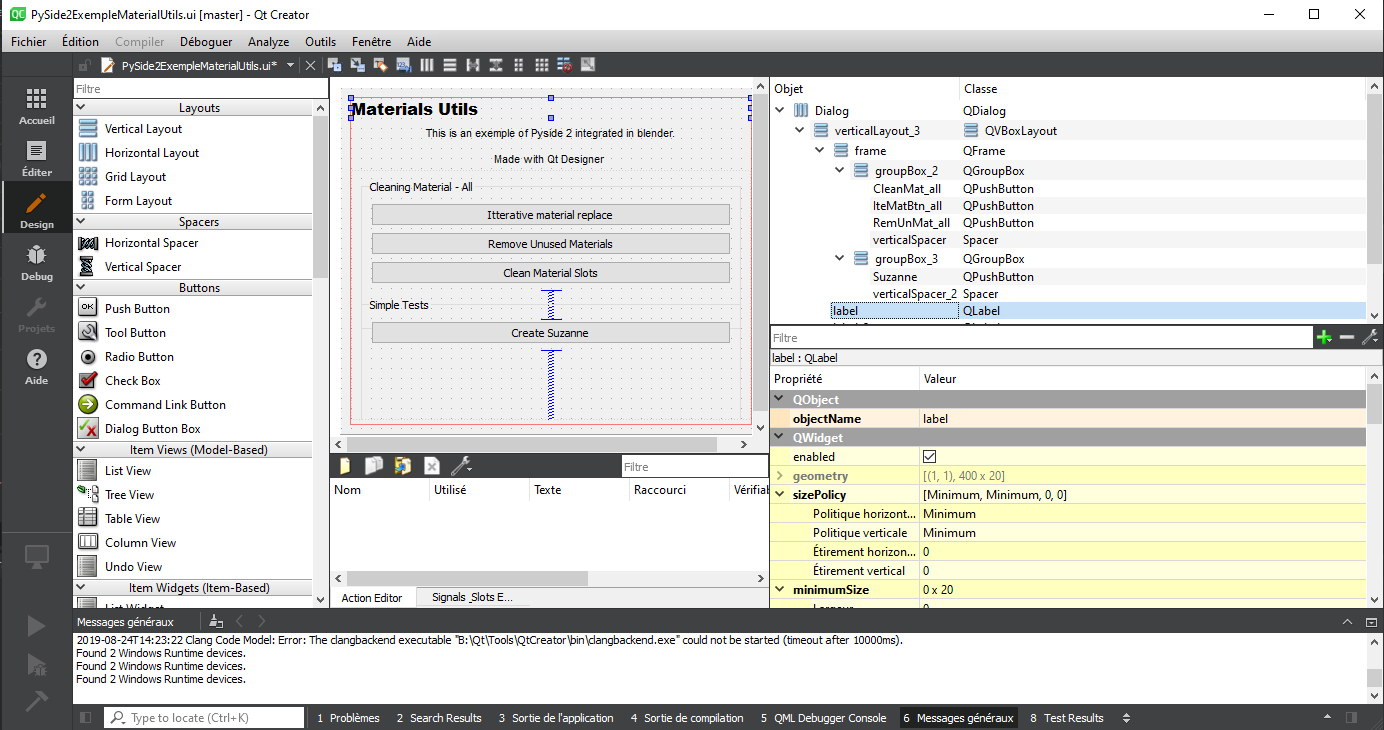The image size is (1384, 730).
Task: Open Action Editor wrench configure dropdown
Action: (x=462, y=466)
